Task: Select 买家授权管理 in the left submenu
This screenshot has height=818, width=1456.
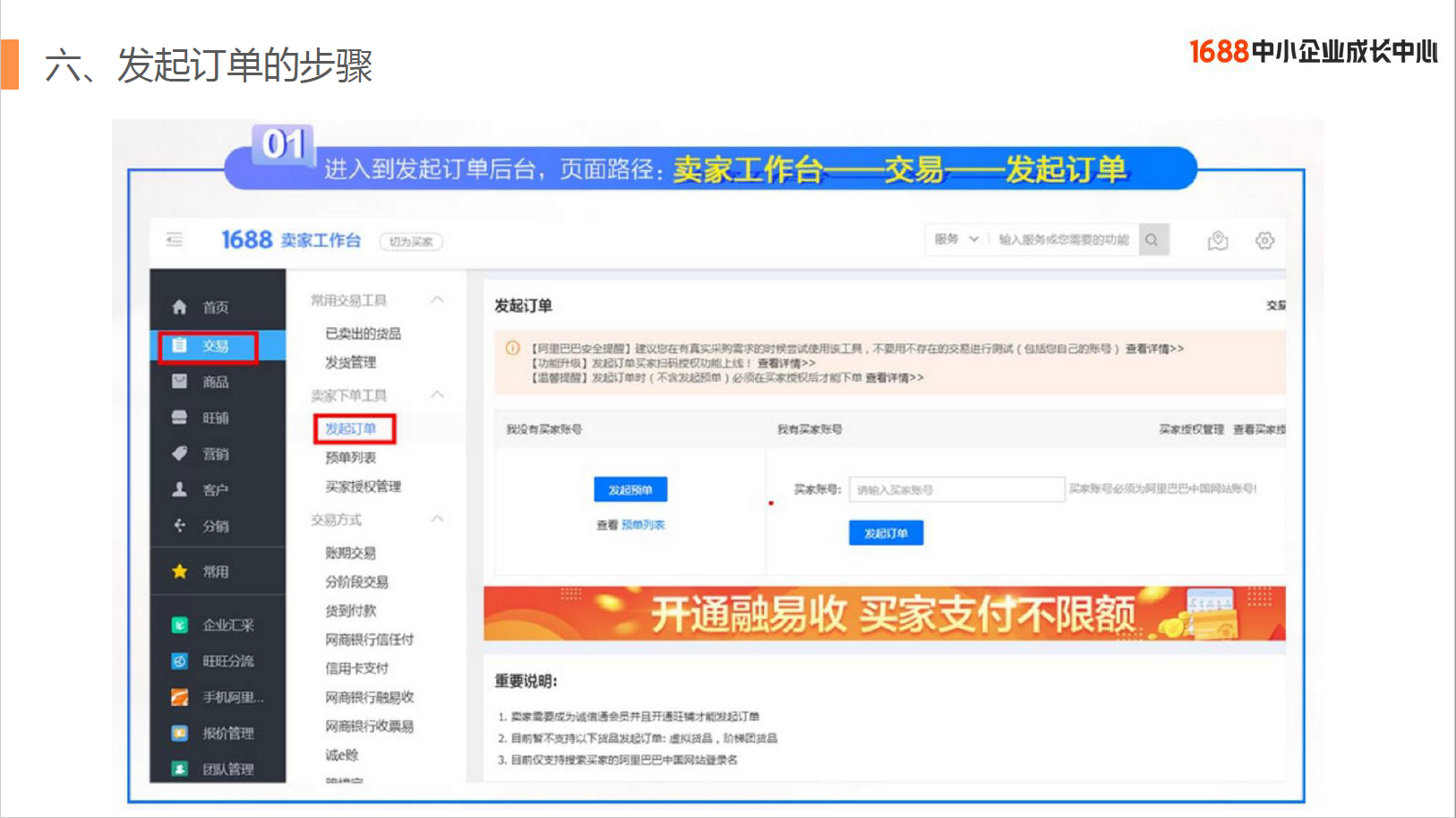Action: tap(364, 486)
